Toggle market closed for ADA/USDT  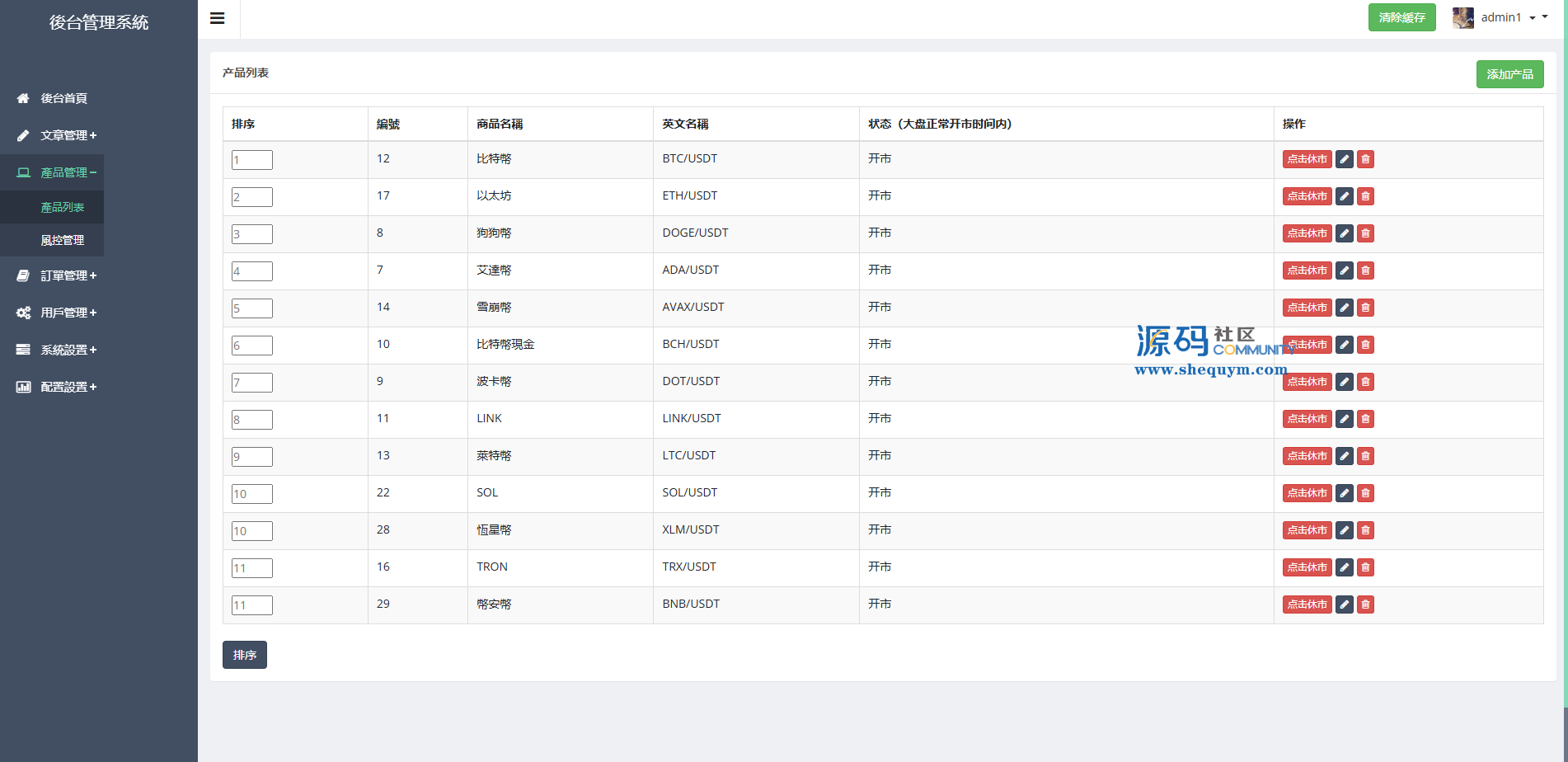point(1307,270)
